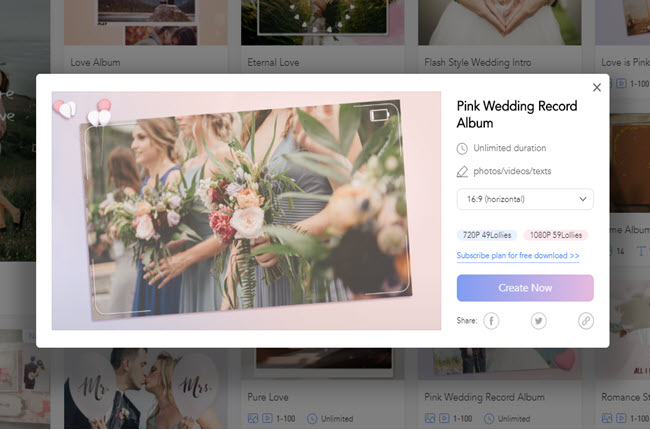Open Flash Style Wedding Intro template

478,63
